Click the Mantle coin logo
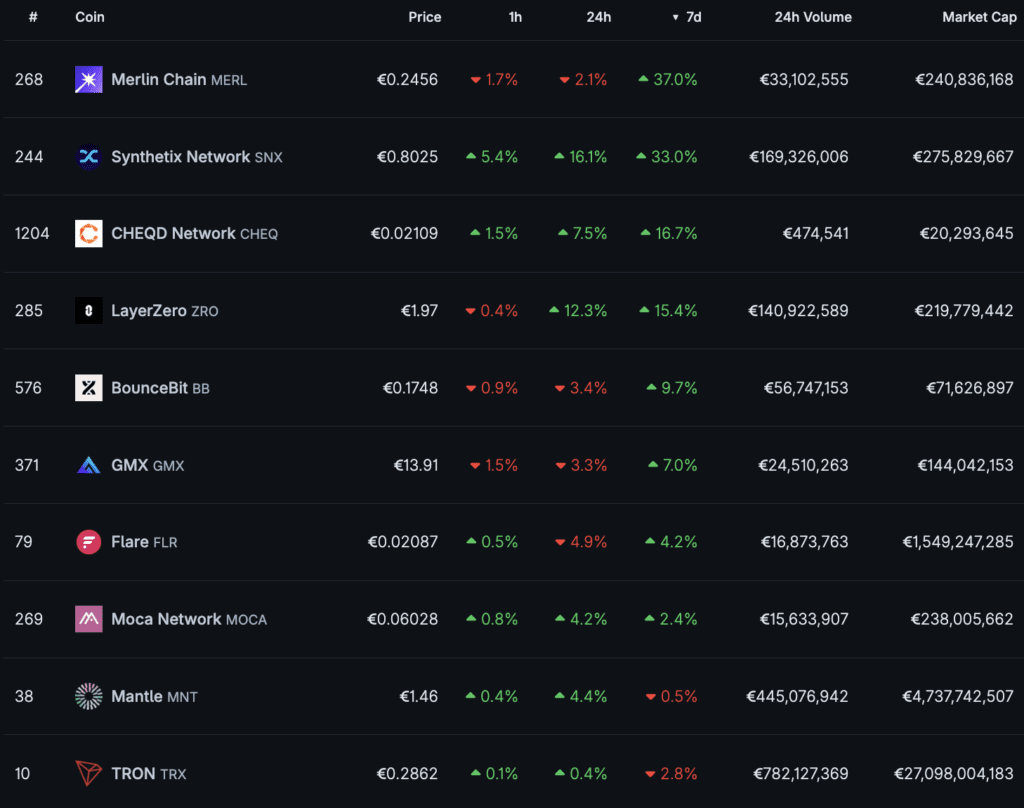Screen dimensions: 1024x808 (89, 696)
